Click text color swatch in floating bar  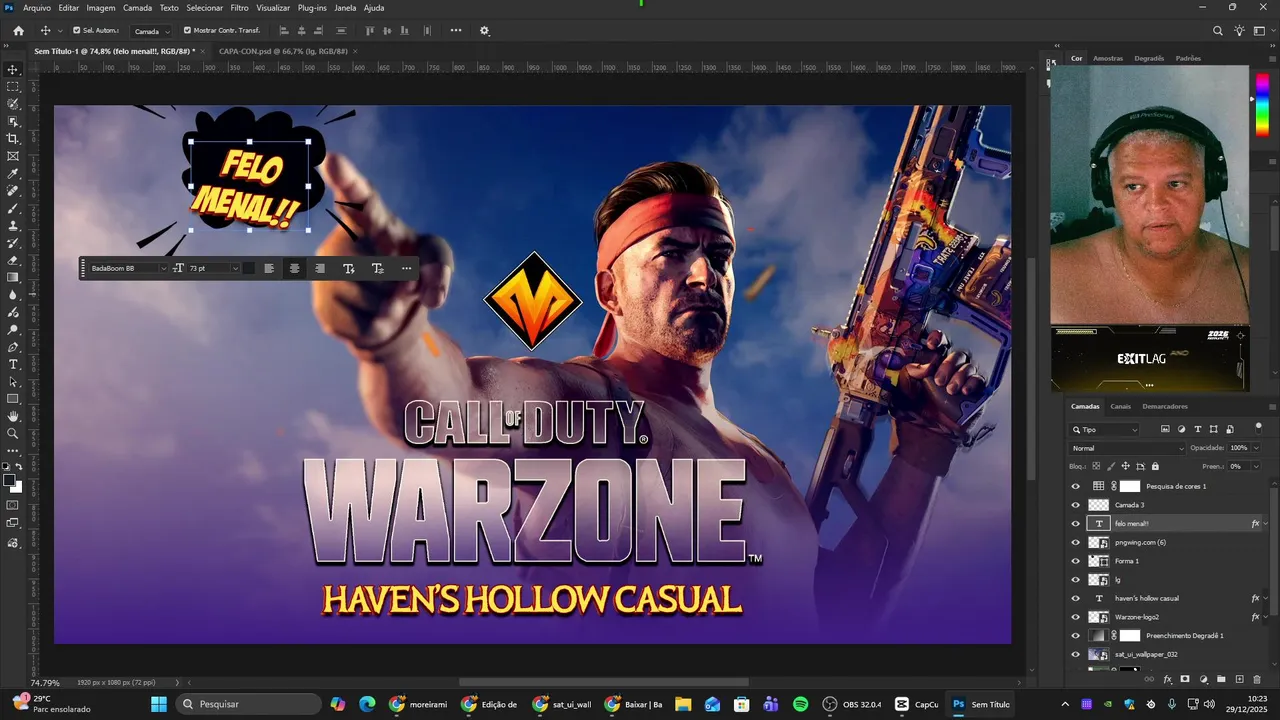pos(249,268)
